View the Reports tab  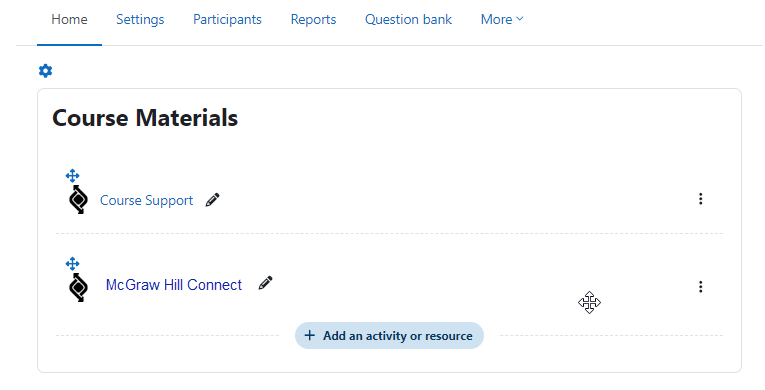click(313, 20)
